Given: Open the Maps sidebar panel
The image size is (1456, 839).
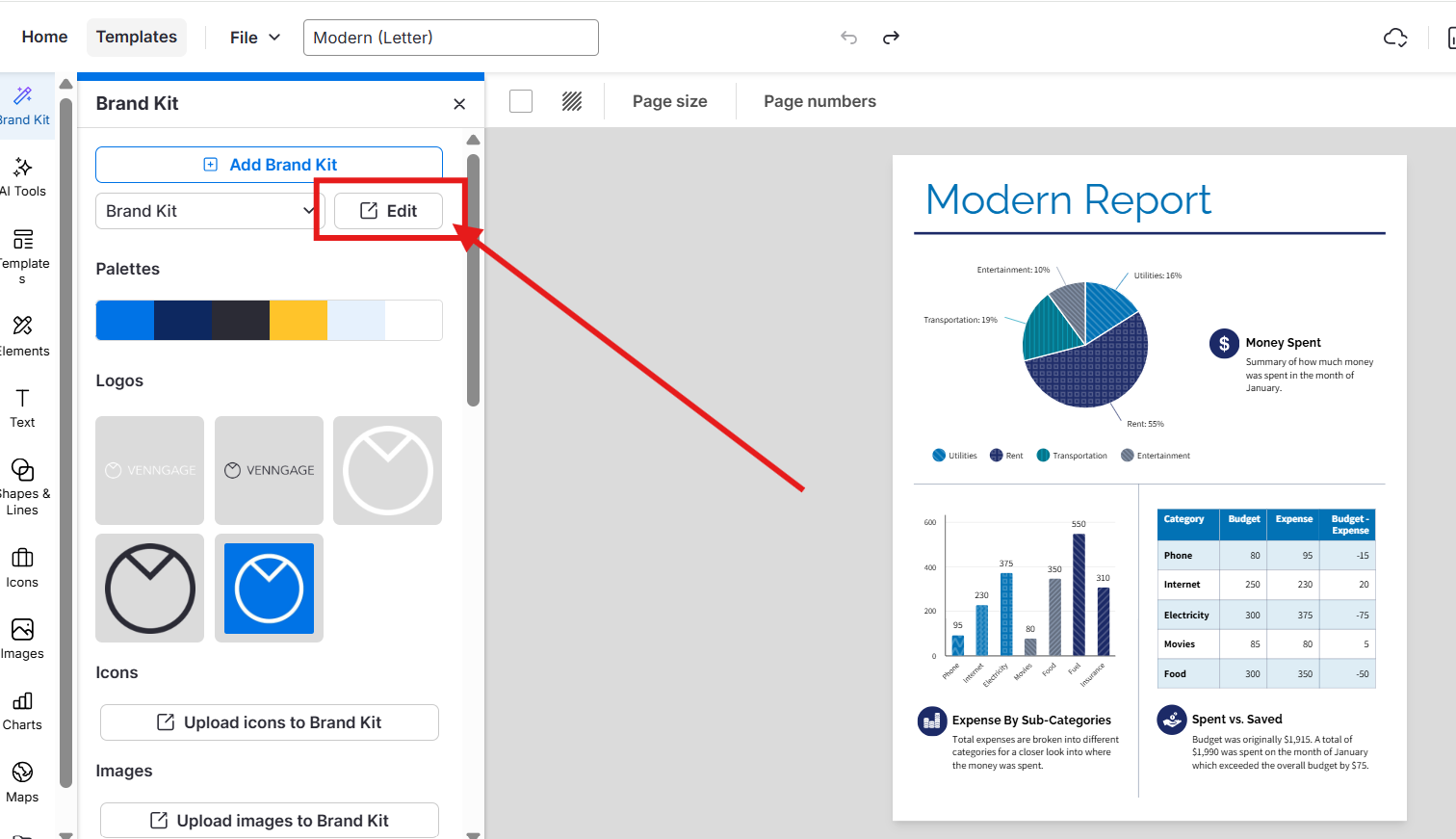Looking at the screenshot, I should [22, 782].
